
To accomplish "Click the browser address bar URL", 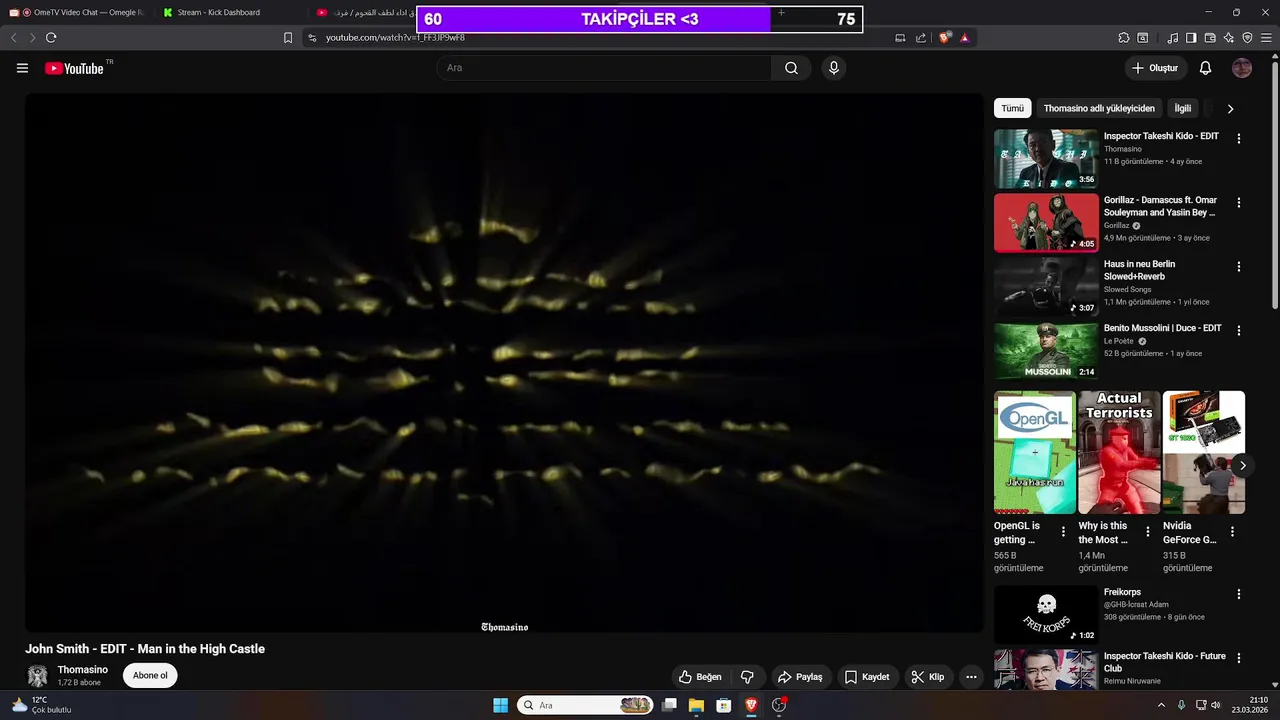I will coord(395,37).
